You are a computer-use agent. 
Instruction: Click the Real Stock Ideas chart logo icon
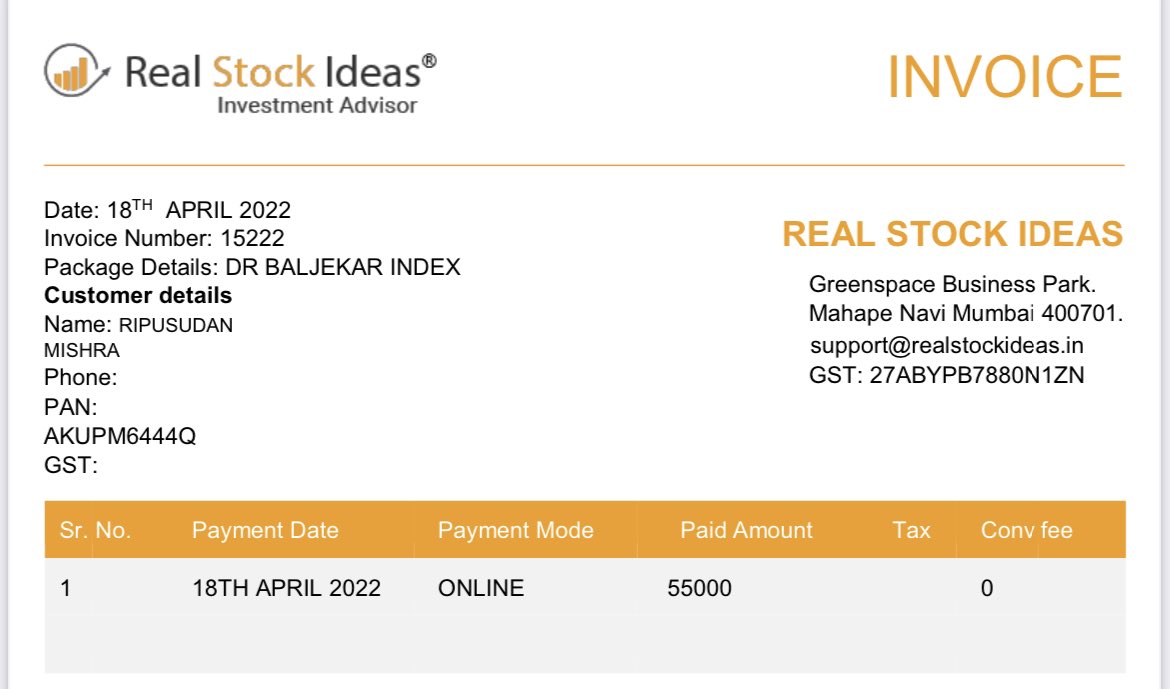click(x=77, y=70)
